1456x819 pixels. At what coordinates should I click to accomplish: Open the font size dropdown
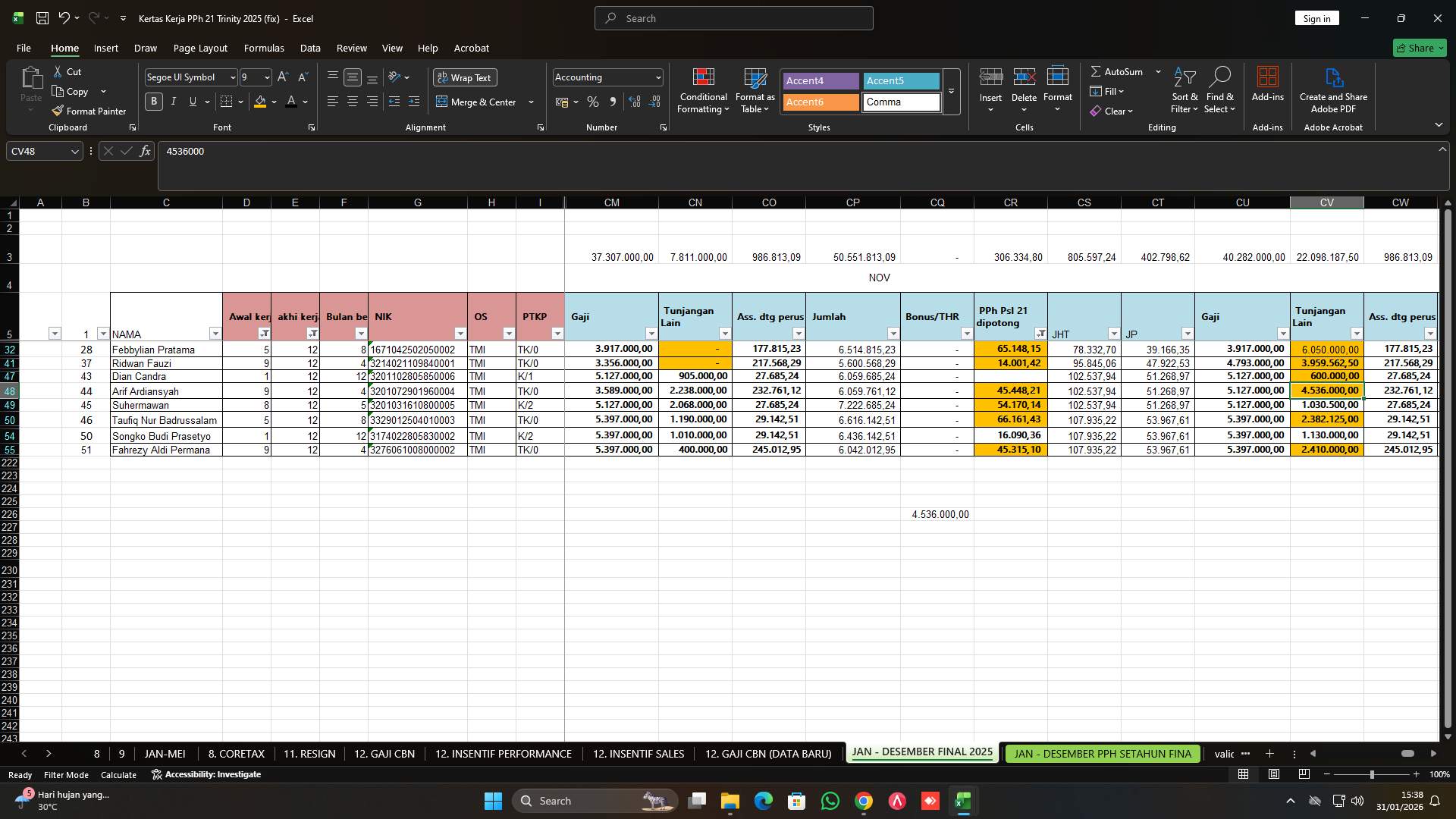tap(266, 77)
